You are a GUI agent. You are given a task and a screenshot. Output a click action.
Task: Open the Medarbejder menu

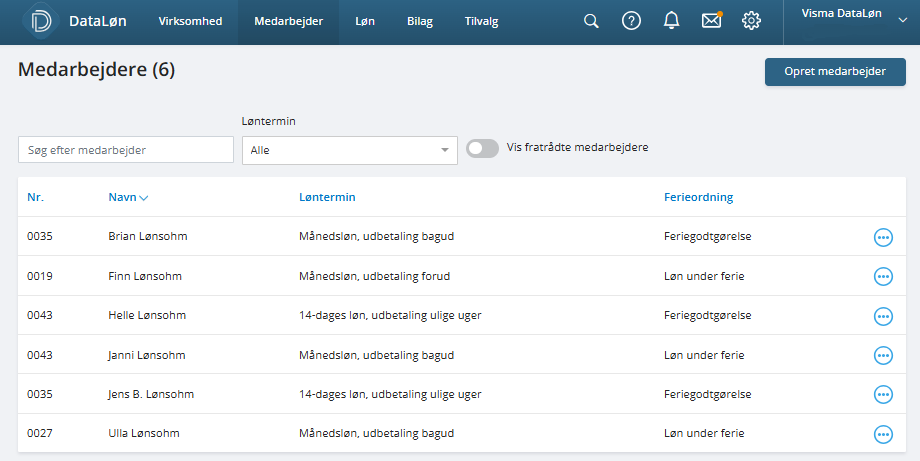tap(289, 22)
